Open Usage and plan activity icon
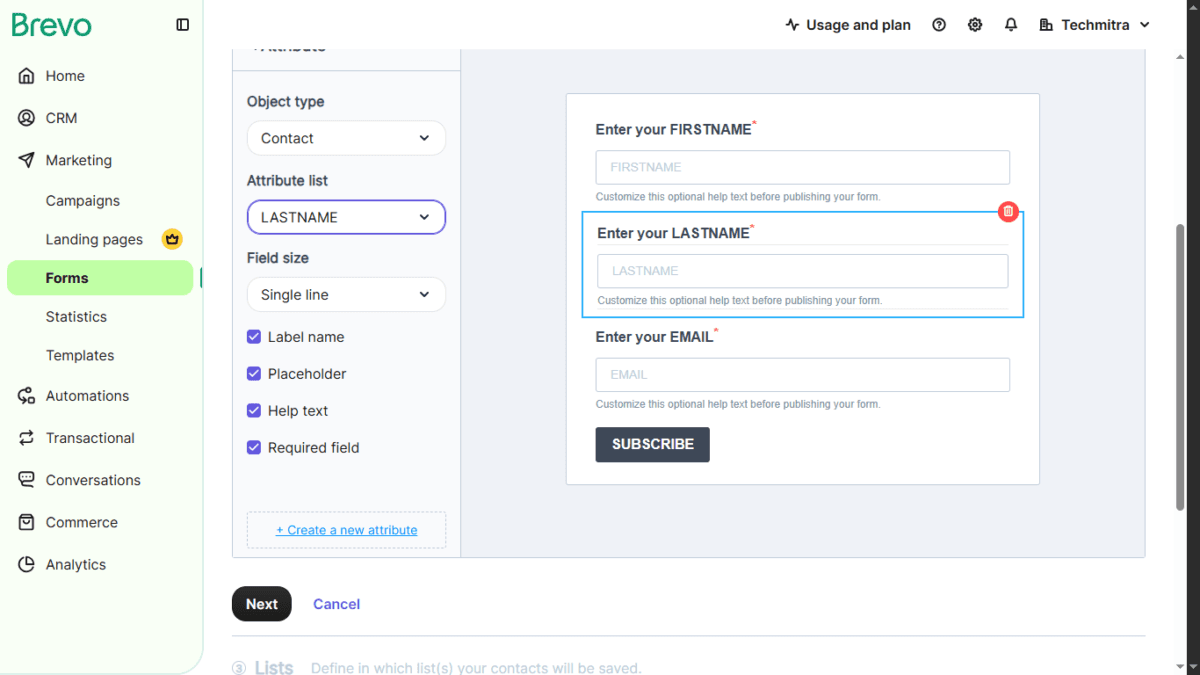 point(792,25)
